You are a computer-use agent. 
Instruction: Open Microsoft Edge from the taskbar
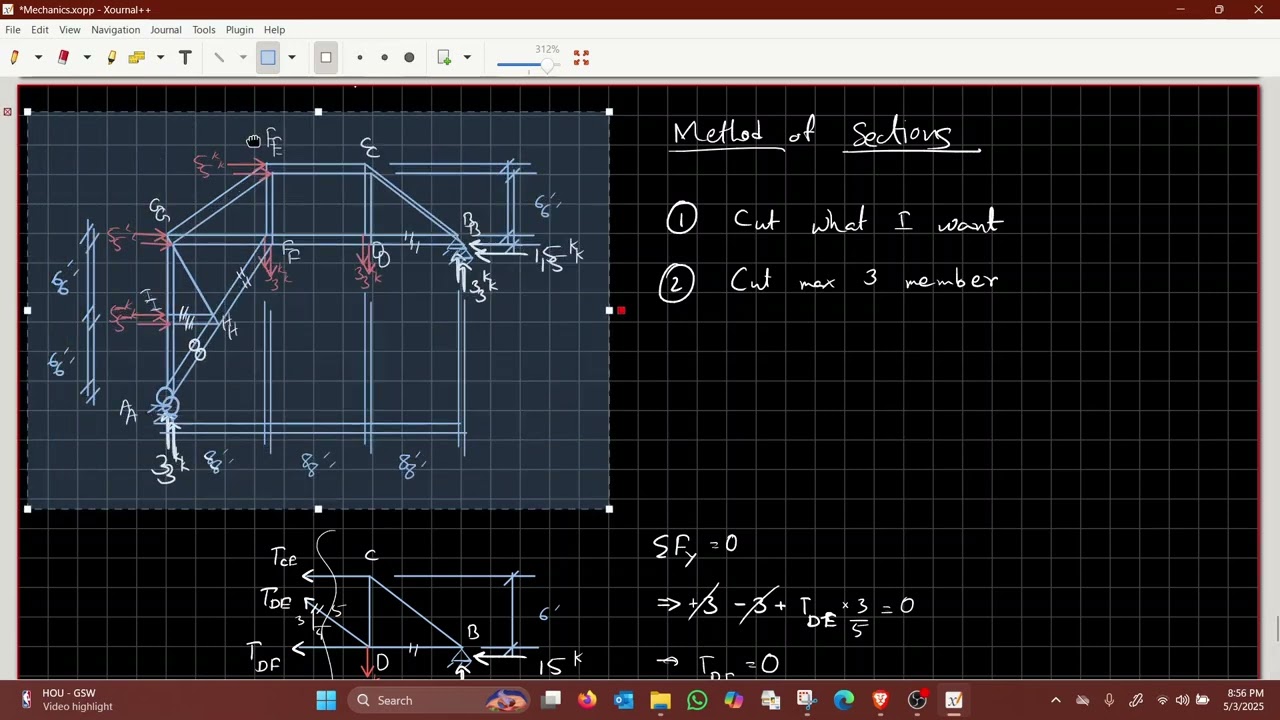(844, 700)
